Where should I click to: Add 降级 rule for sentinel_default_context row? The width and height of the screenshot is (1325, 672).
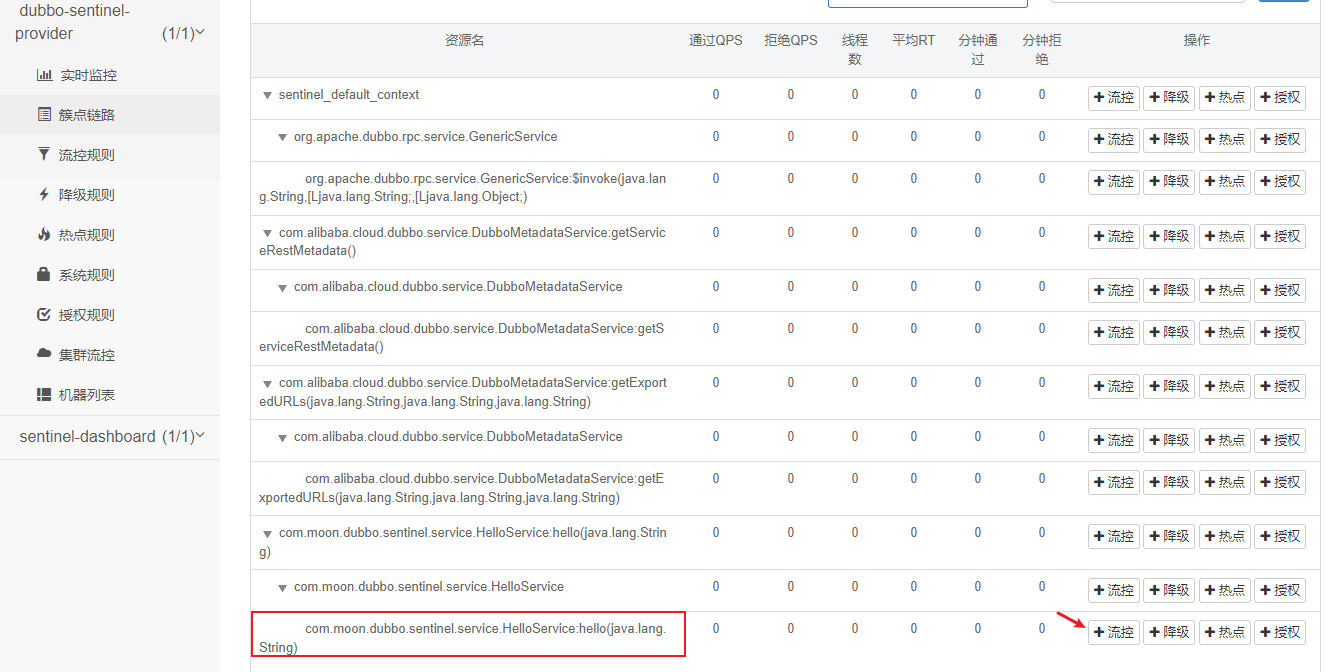point(1169,98)
